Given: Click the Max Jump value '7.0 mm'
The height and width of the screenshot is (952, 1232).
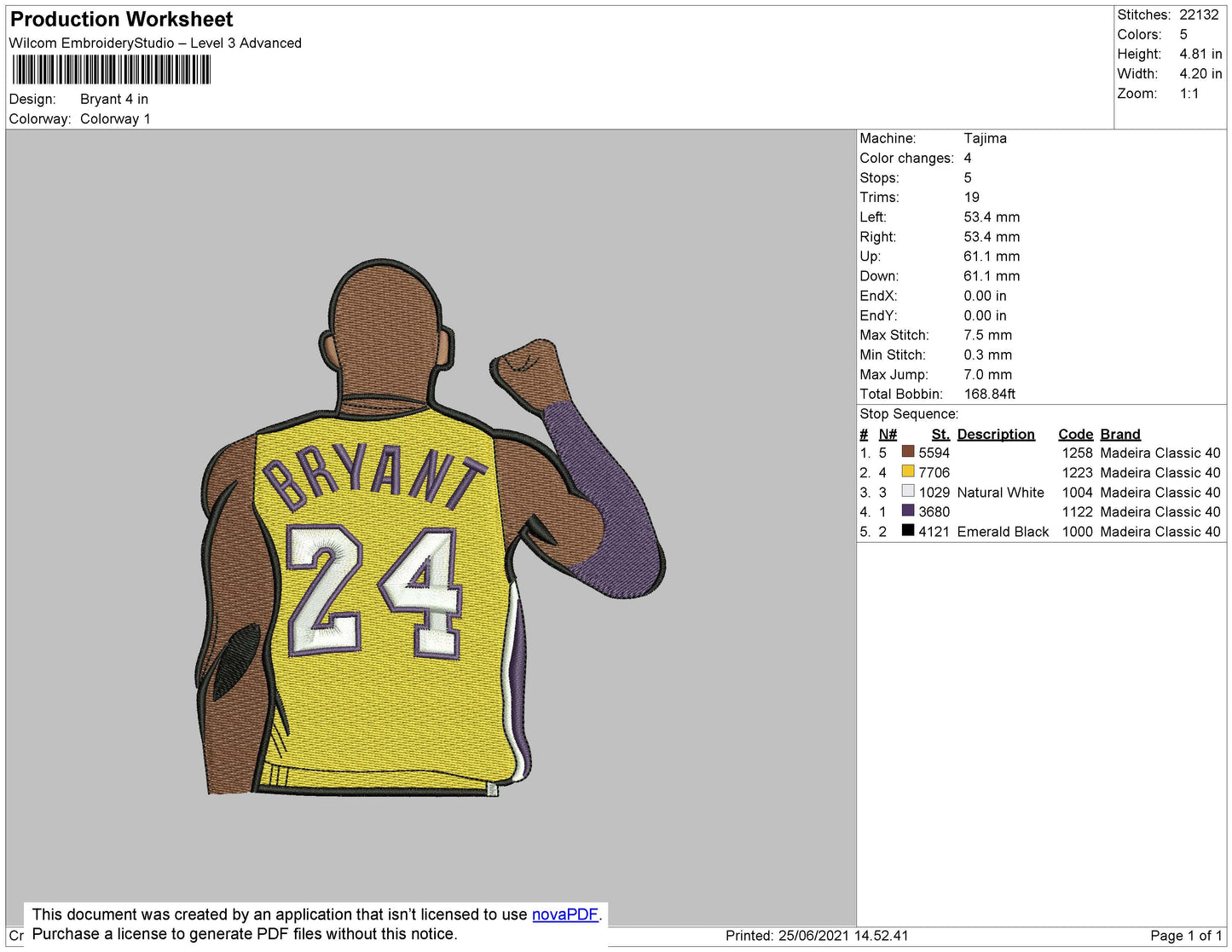Looking at the screenshot, I should (x=987, y=374).
